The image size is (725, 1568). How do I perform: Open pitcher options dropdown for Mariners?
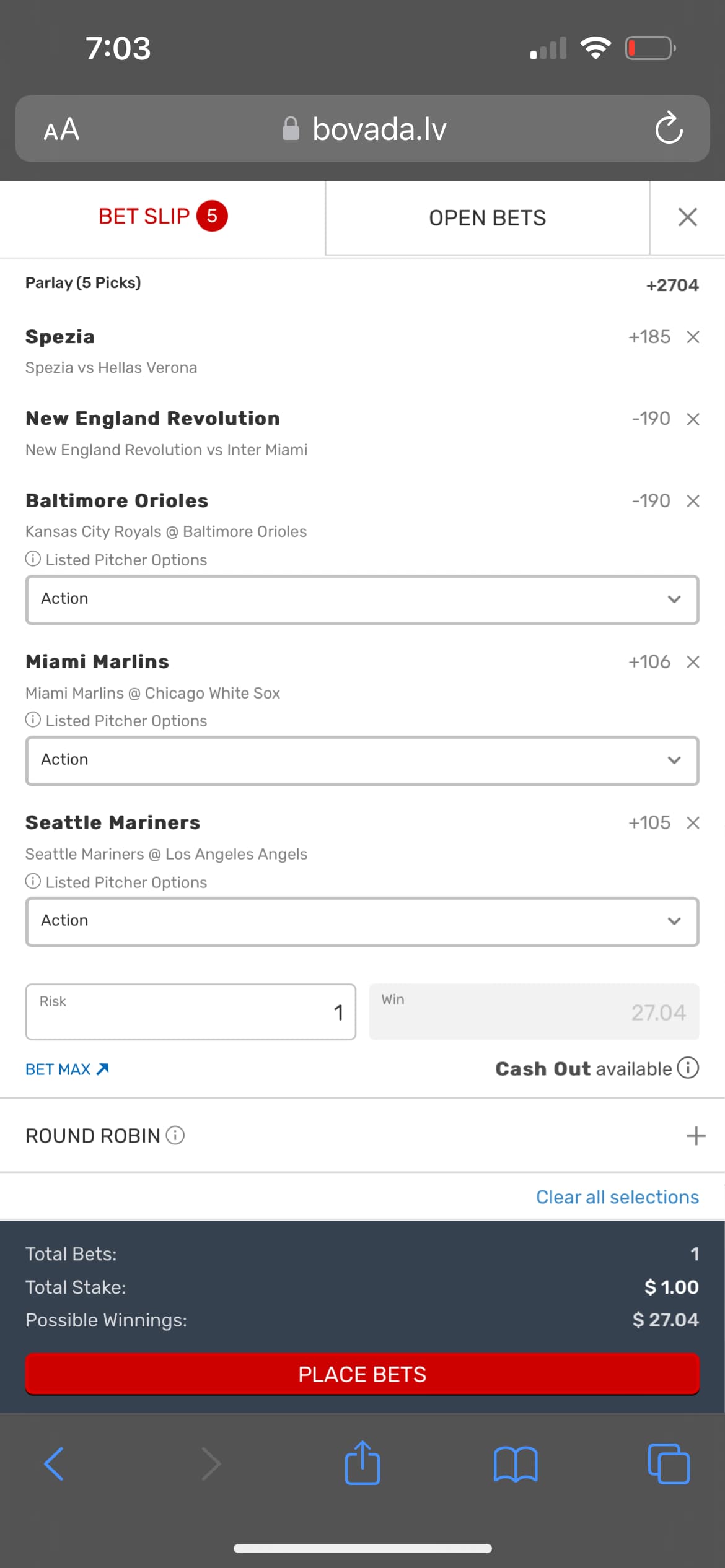coord(362,921)
